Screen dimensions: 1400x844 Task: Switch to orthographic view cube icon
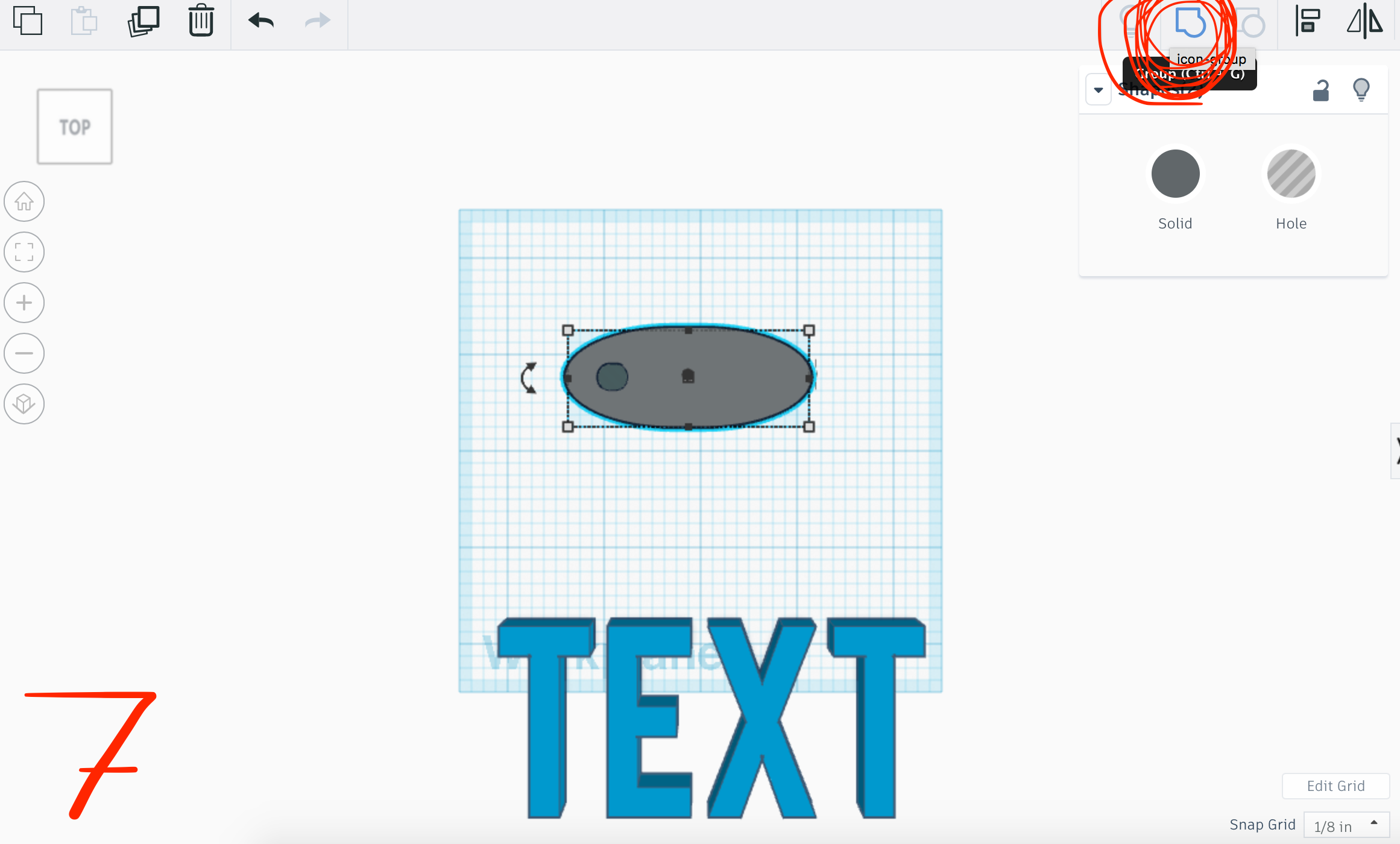[24, 404]
